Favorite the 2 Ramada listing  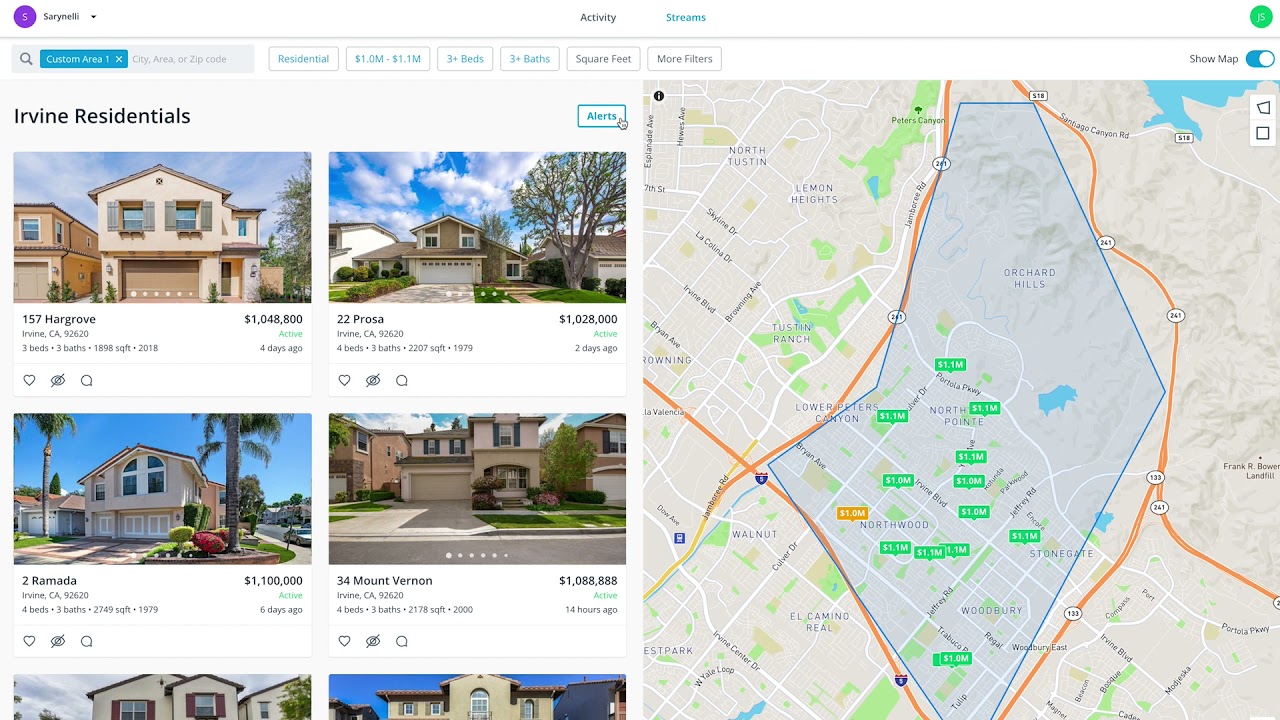tap(29, 641)
